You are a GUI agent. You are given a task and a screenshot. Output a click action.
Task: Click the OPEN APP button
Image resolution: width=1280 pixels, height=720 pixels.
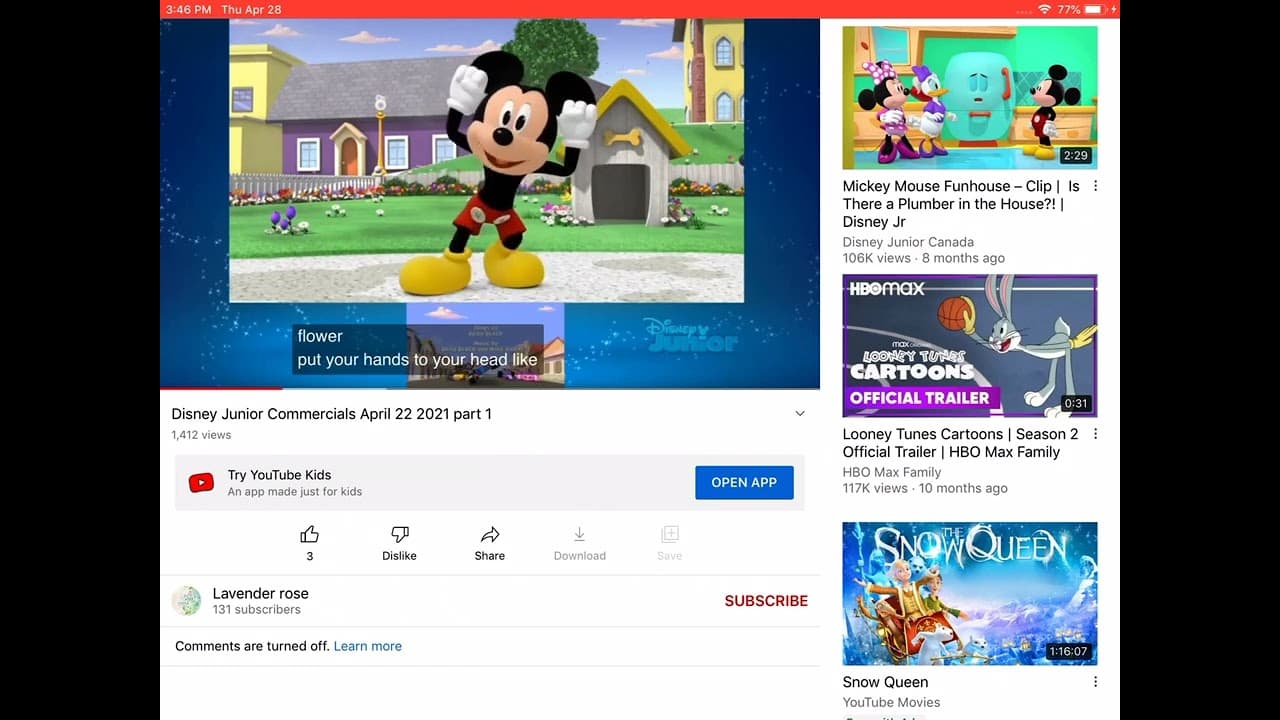click(744, 482)
